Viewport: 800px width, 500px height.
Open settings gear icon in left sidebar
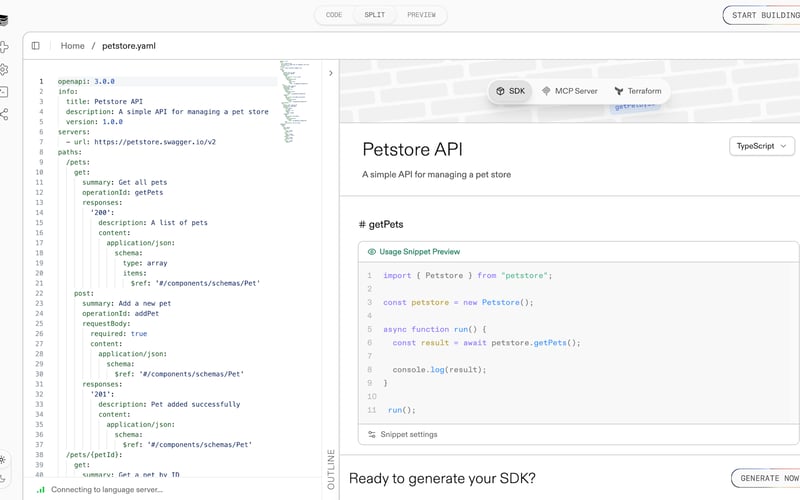coord(4,69)
